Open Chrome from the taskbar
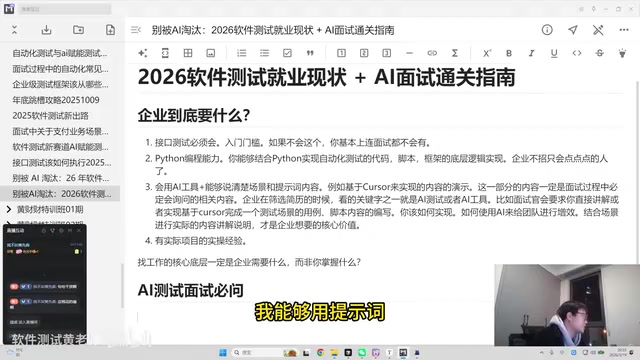Screen dimensions: 640x360 coord(320,353)
